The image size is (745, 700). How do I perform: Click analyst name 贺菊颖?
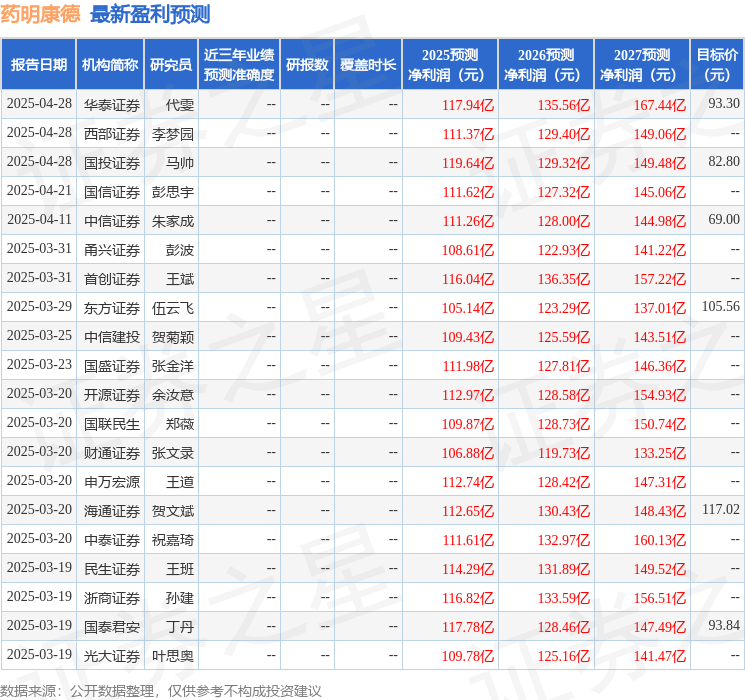point(173,337)
